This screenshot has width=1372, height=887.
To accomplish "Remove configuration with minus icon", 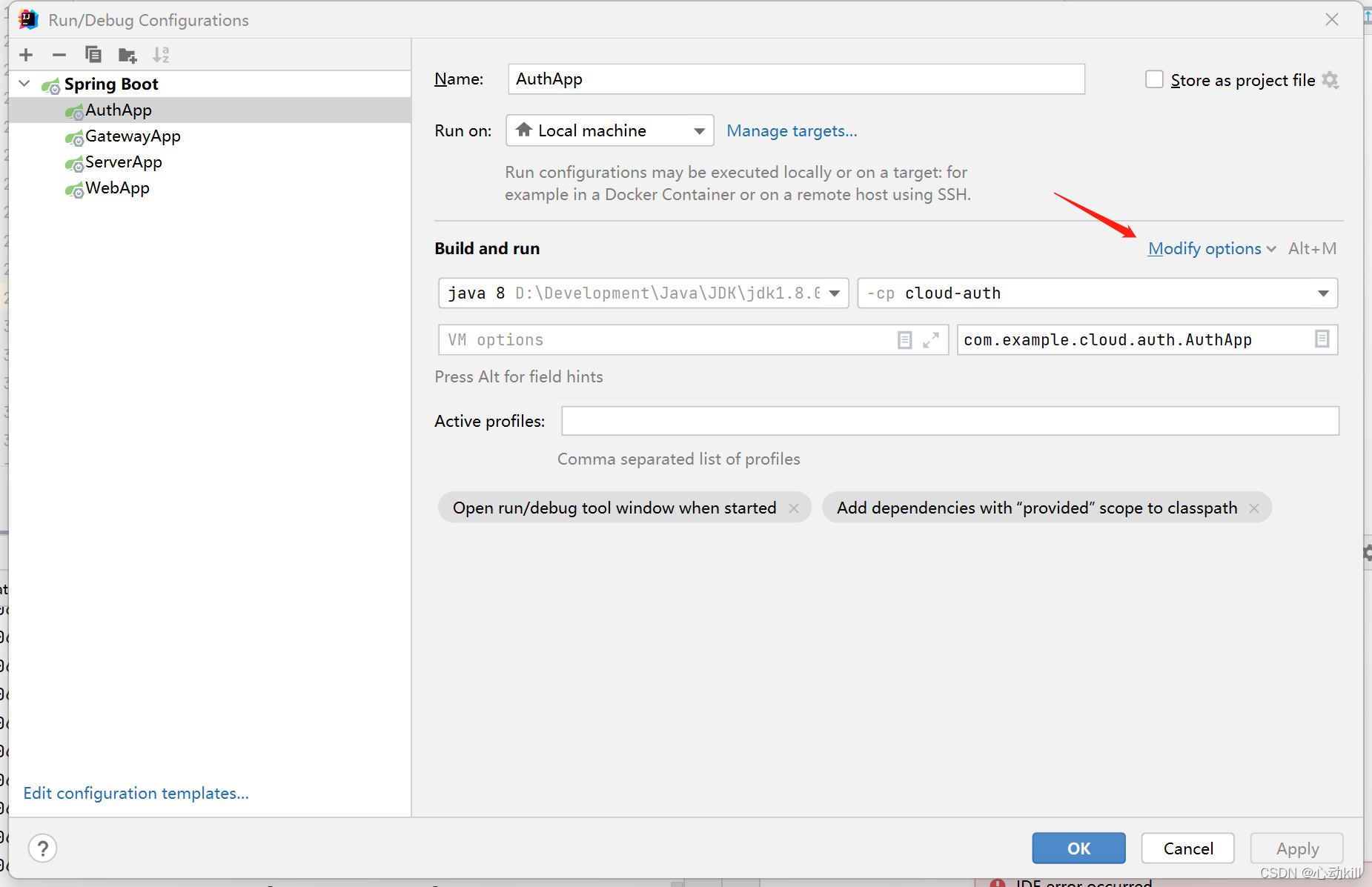I will tap(59, 55).
